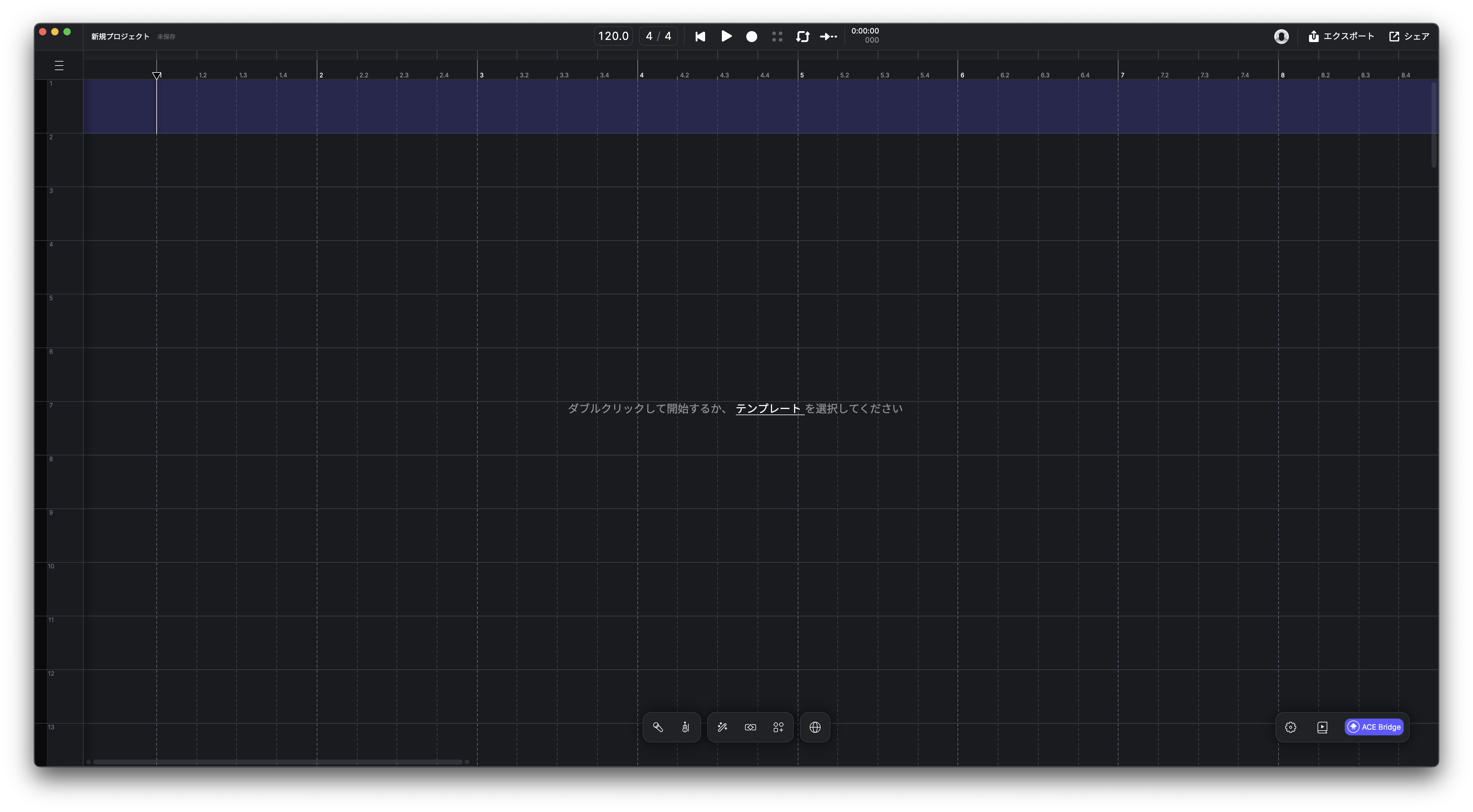Open the シェア share option

(1410, 37)
